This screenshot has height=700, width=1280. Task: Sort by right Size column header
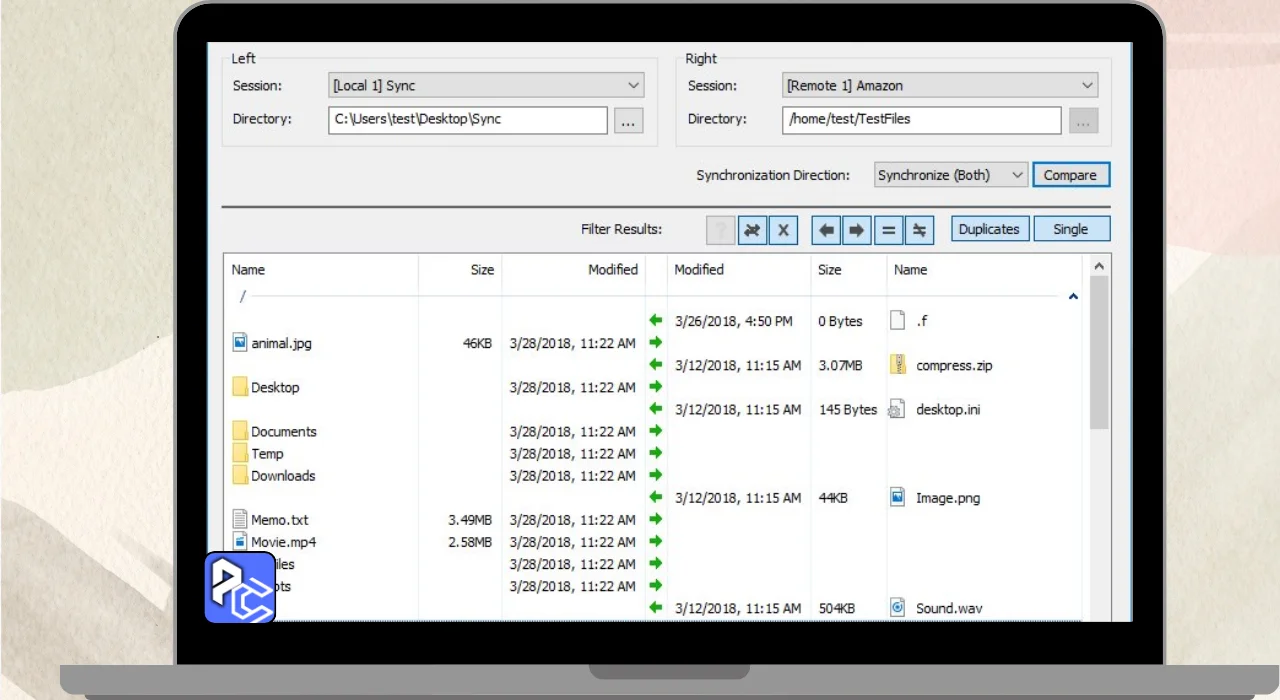(x=829, y=270)
